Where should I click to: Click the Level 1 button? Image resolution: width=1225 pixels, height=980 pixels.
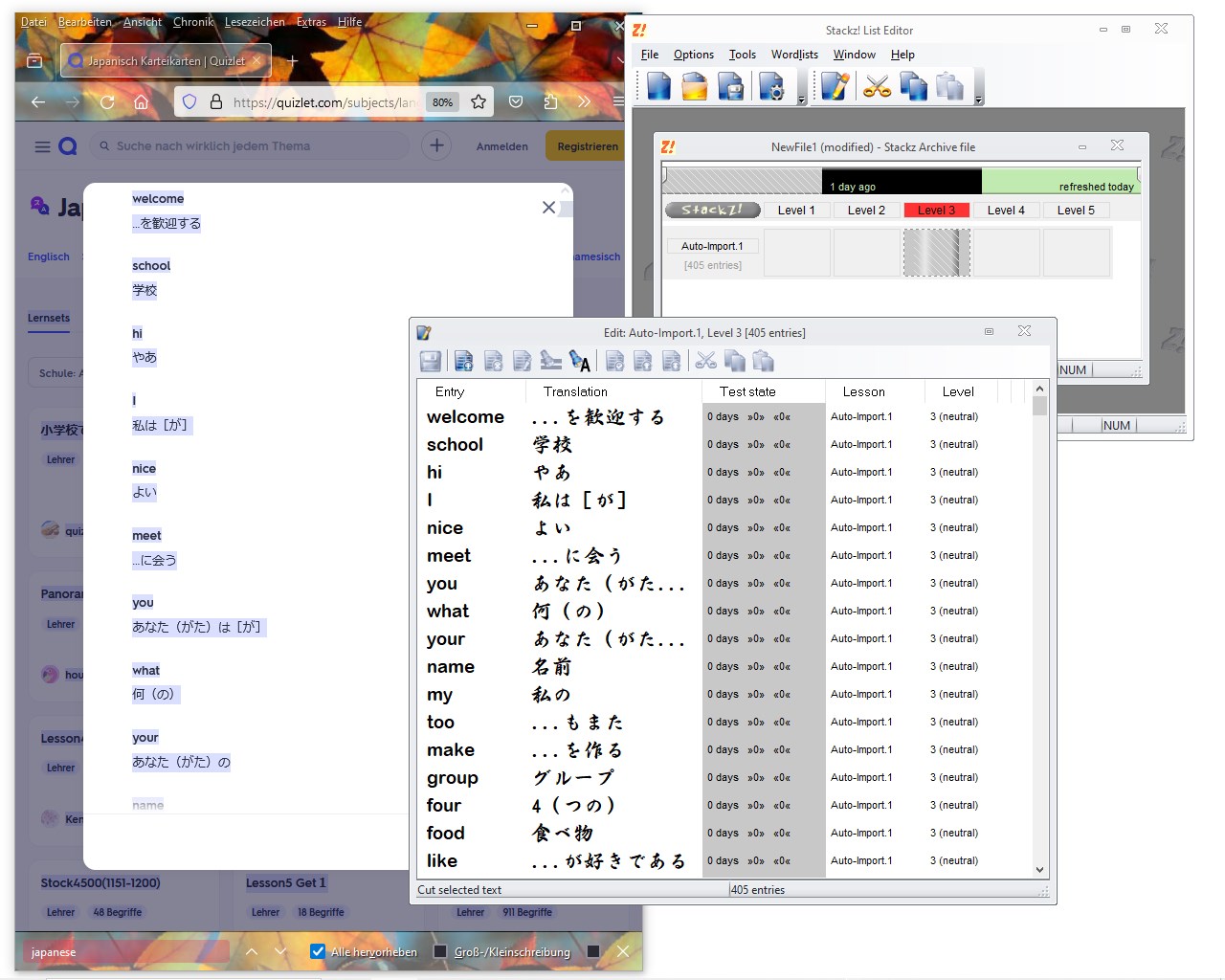tap(796, 211)
